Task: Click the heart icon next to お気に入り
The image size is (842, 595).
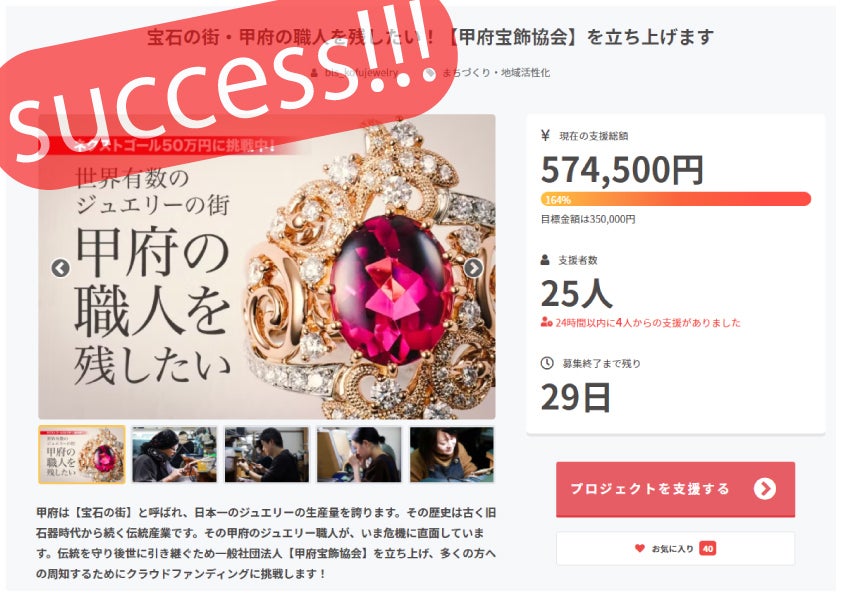Action: point(640,548)
